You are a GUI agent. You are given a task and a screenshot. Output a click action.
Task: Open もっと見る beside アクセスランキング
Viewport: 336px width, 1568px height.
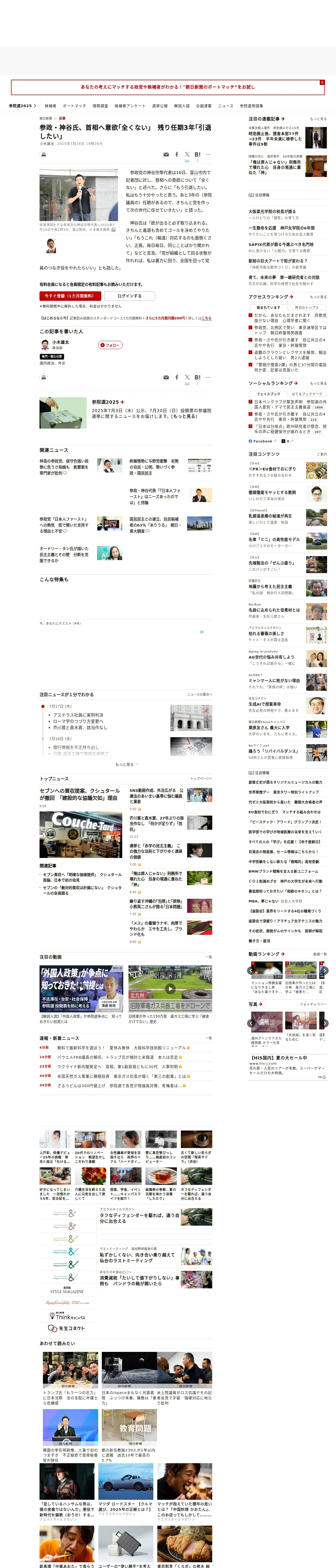[318, 297]
